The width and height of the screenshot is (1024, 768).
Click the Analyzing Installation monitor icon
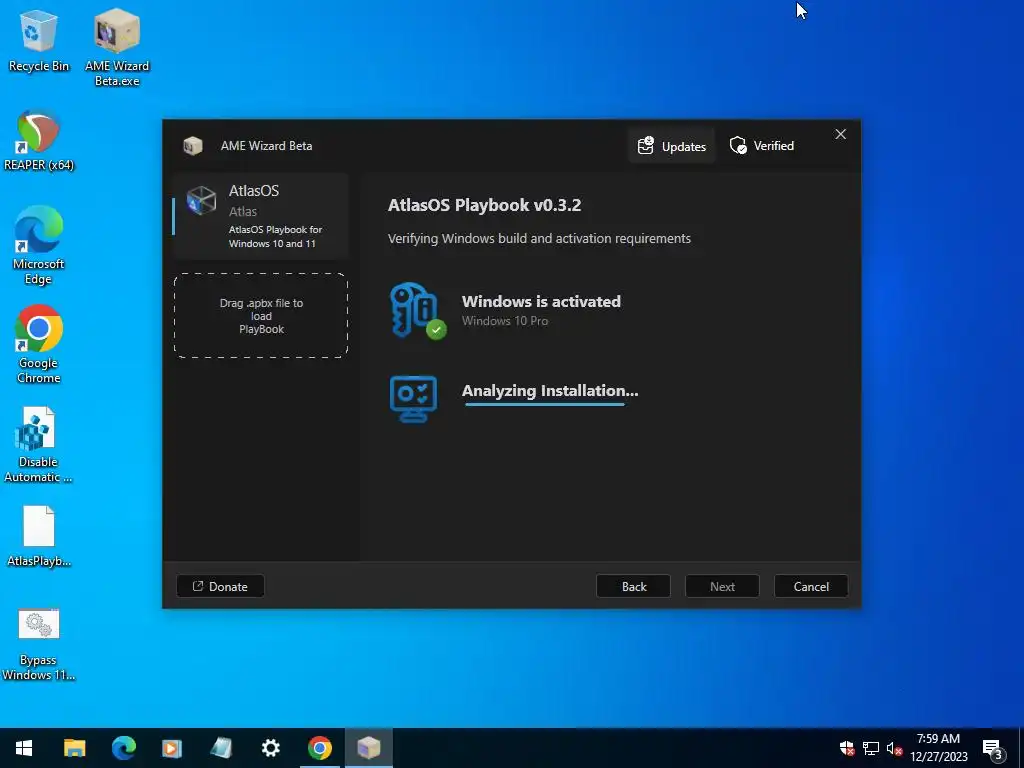[x=413, y=398]
